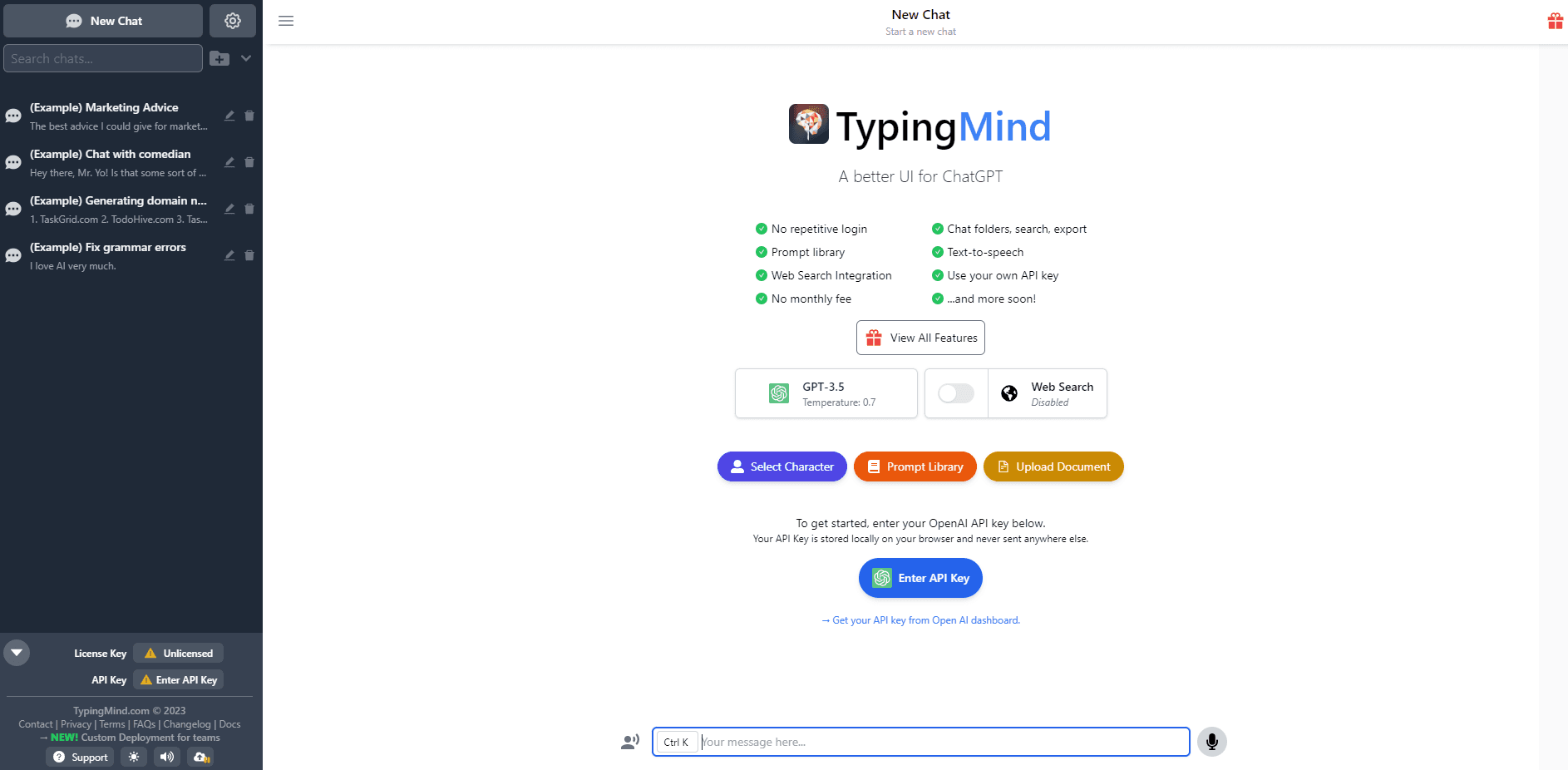
Task: Create a new chat folder icon
Action: 219,58
